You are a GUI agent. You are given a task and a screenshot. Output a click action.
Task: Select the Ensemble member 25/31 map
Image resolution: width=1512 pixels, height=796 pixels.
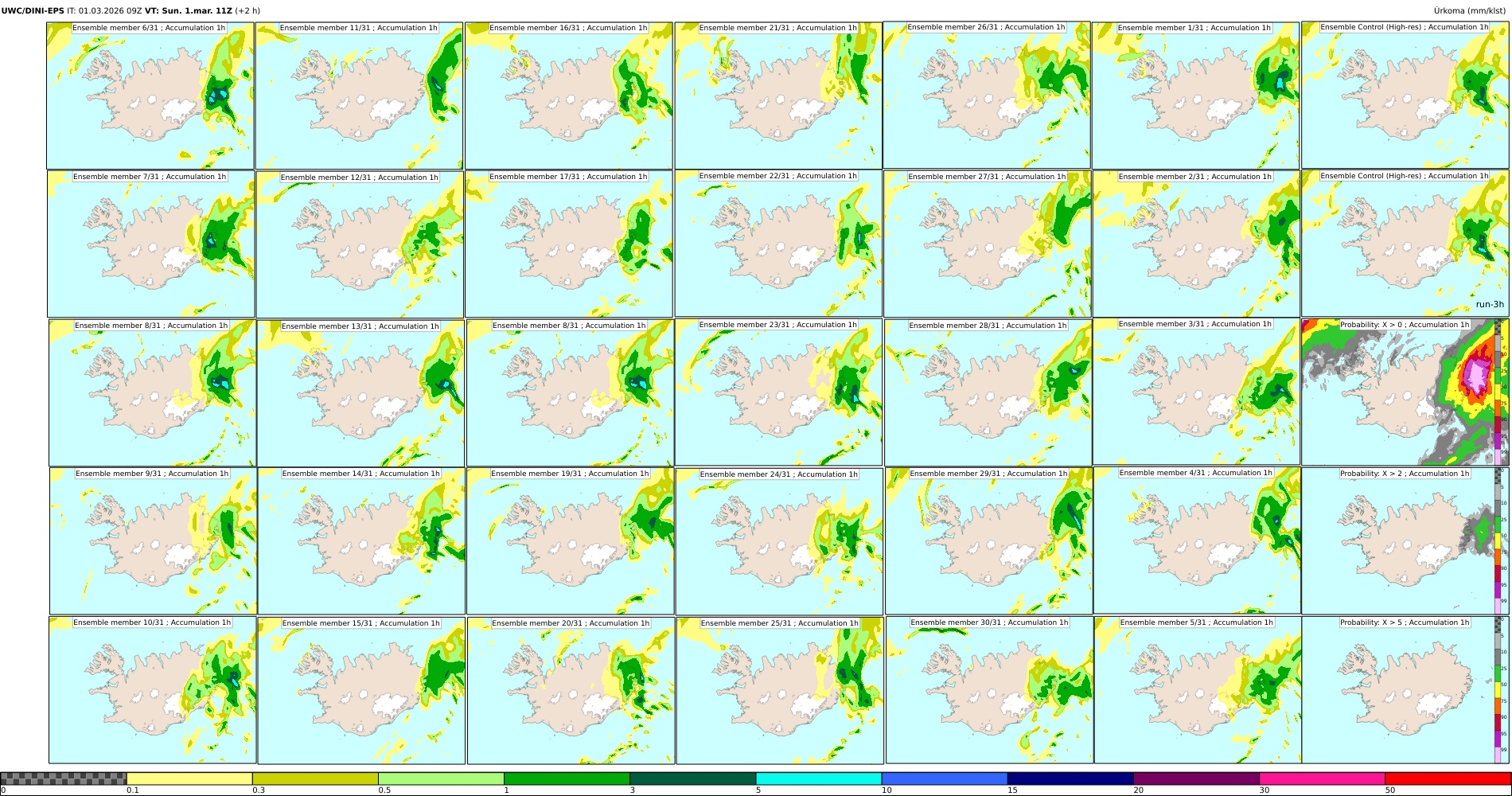(x=780, y=690)
